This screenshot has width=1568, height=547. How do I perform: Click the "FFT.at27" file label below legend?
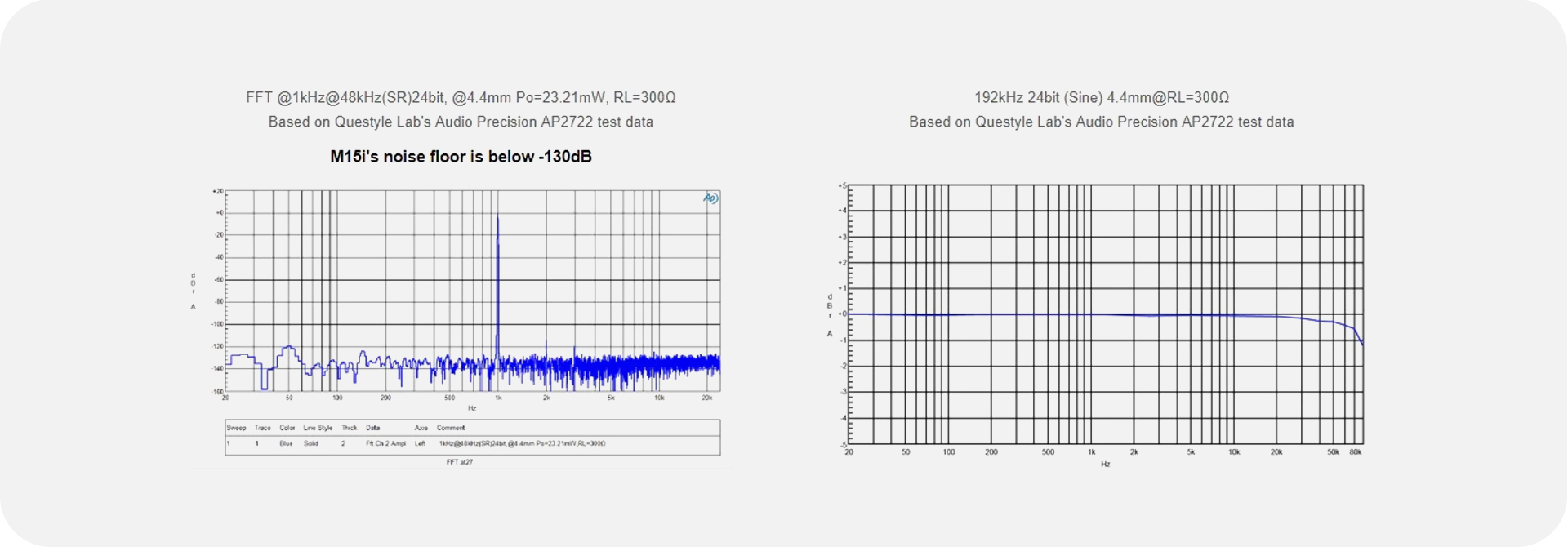(459, 461)
